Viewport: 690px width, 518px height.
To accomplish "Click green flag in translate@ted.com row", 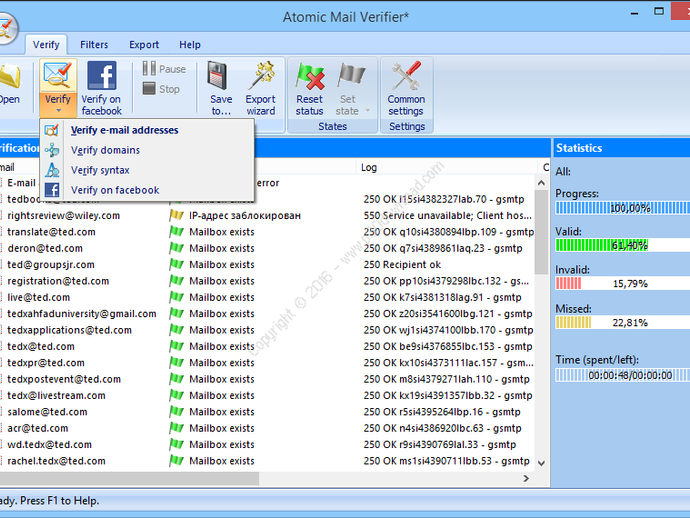I will click(x=176, y=231).
